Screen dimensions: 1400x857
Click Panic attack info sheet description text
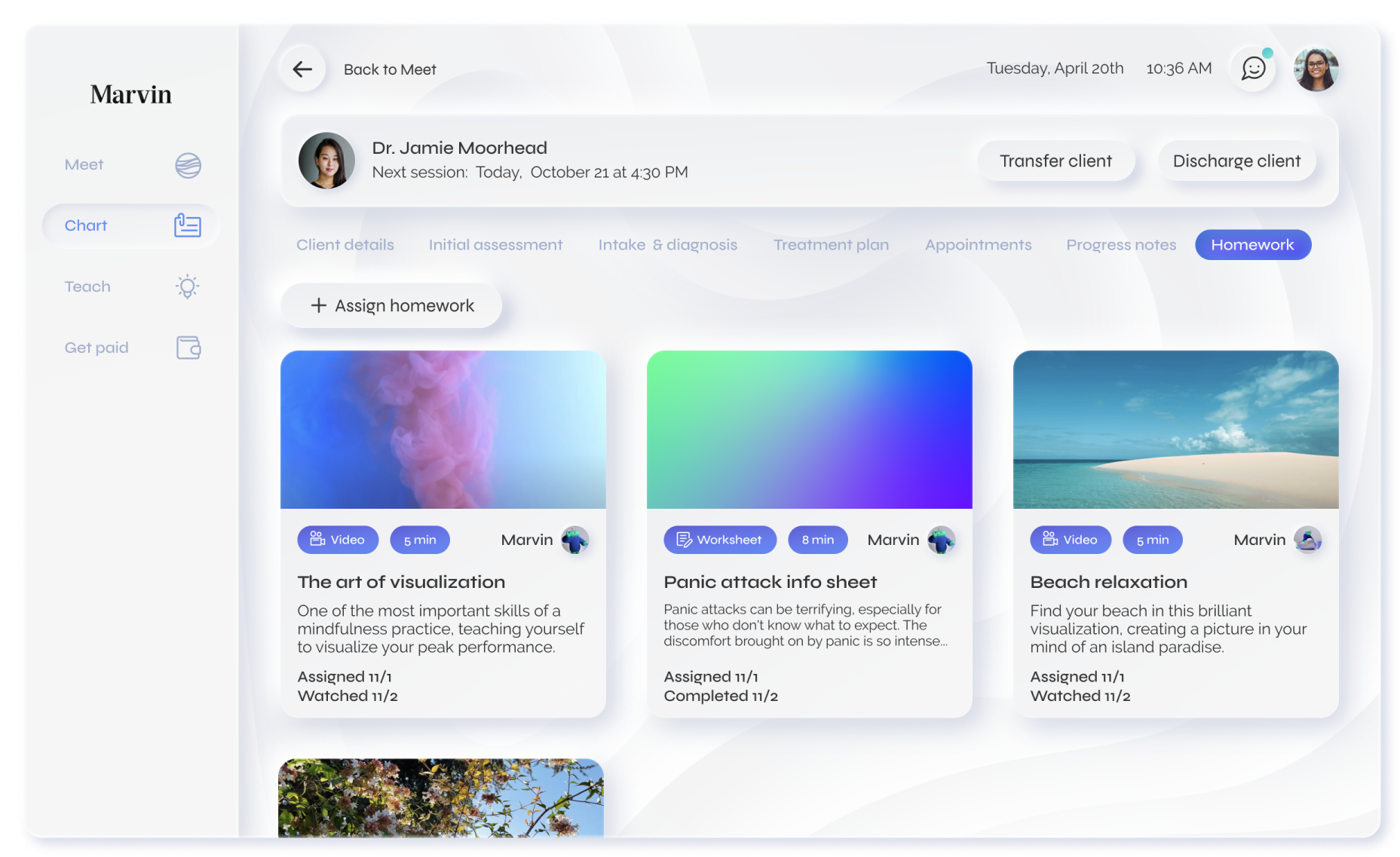[805, 625]
